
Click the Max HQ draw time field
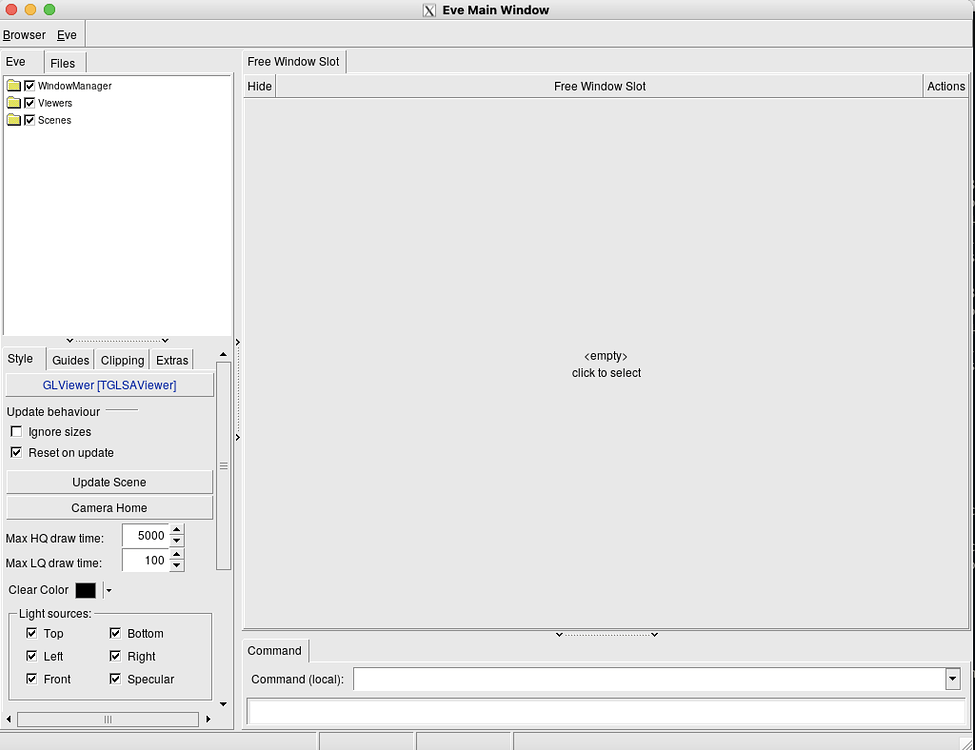(x=146, y=535)
